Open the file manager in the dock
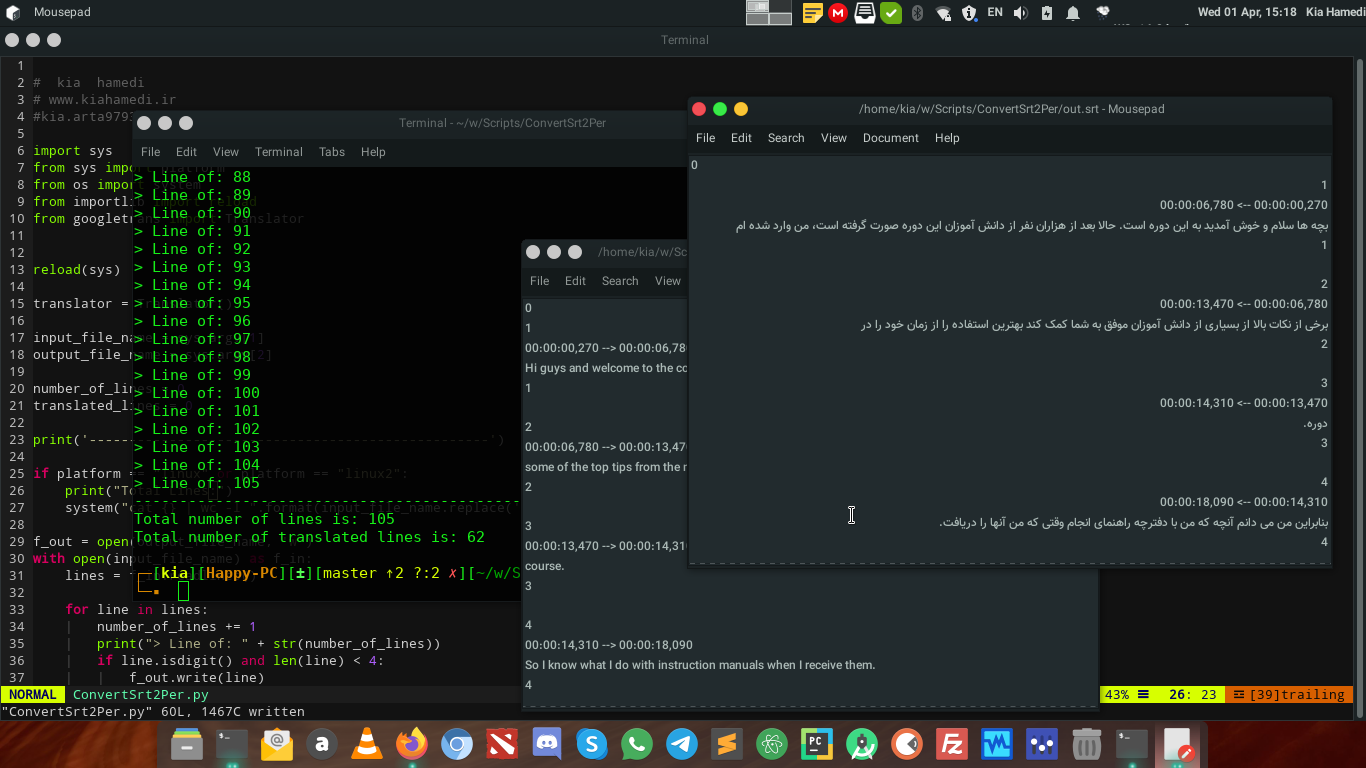This screenshot has height=768, width=1366. click(187, 744)
